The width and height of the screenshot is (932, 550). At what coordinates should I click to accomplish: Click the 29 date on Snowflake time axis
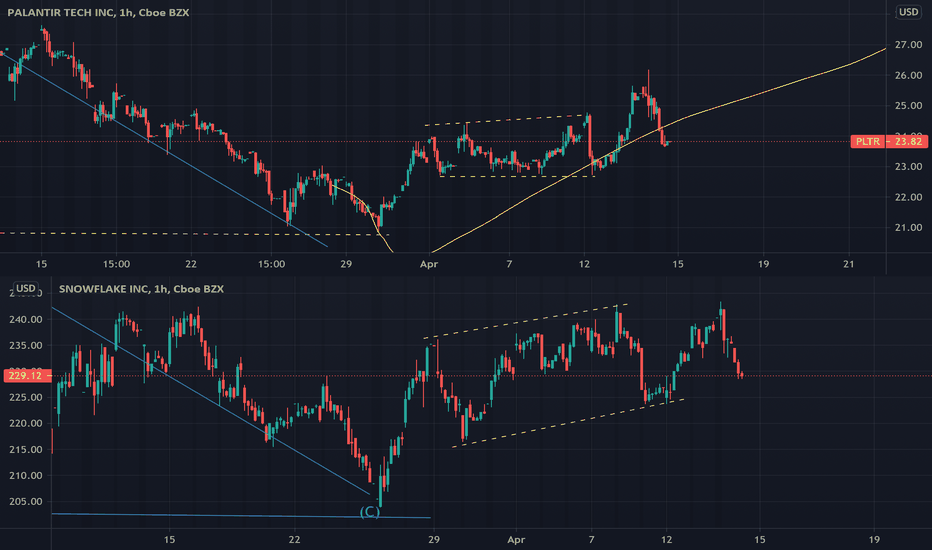(x=434, y=540)
